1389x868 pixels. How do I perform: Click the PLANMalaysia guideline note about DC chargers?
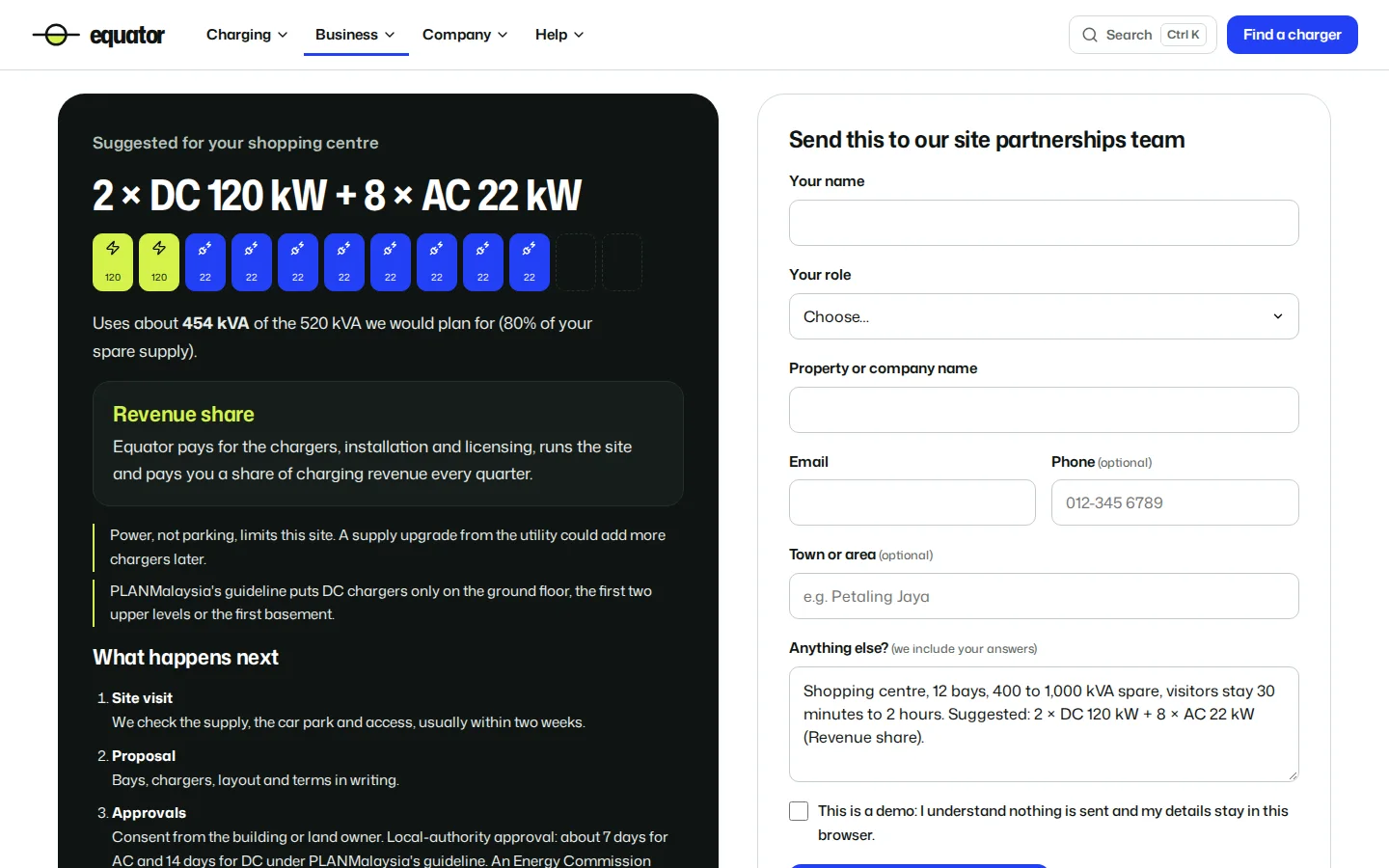388,603
